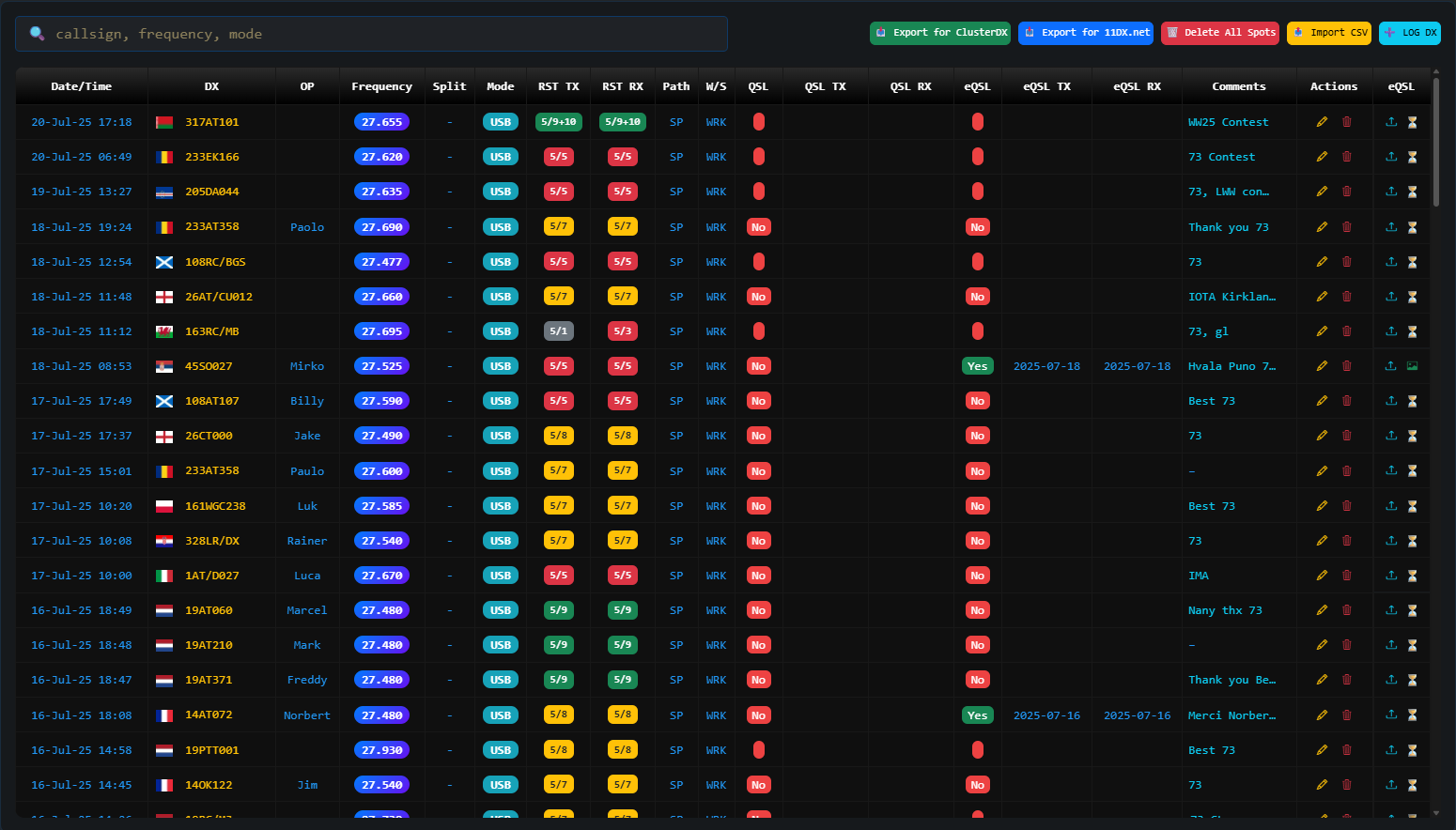Upload an eQSL for Jake's 26CT000 contact
This screenshot has width=1456, height=830.
pos(1391,435)
